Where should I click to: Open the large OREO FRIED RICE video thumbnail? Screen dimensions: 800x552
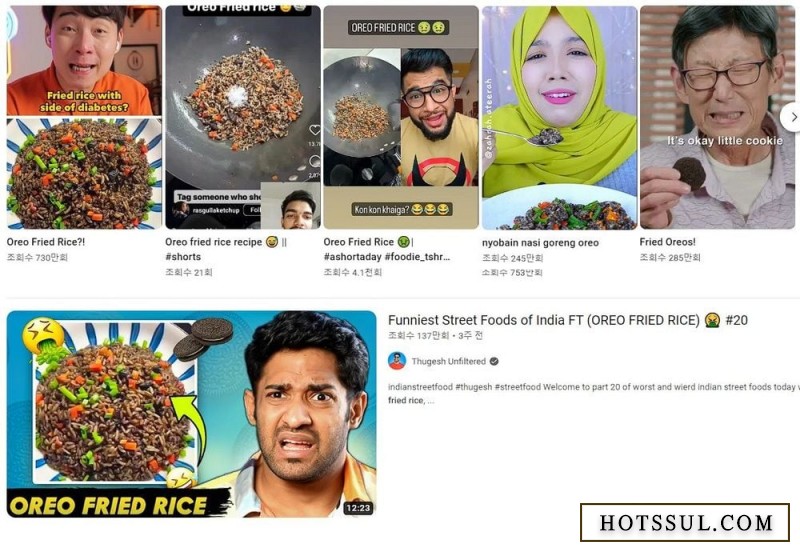[x=191, y=414]
